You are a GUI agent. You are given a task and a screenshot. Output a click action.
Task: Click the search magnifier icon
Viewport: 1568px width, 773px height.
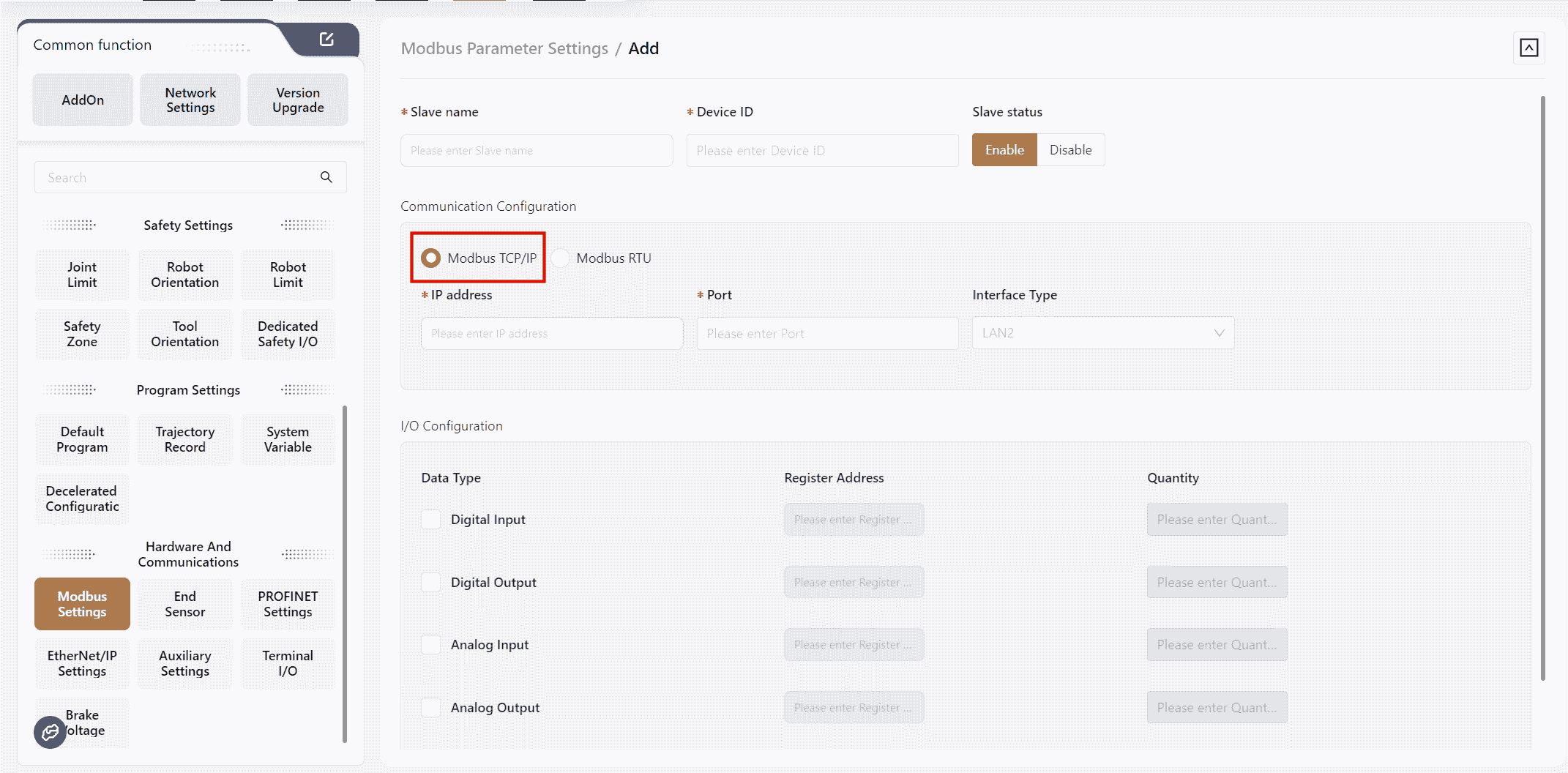point(326,177)
